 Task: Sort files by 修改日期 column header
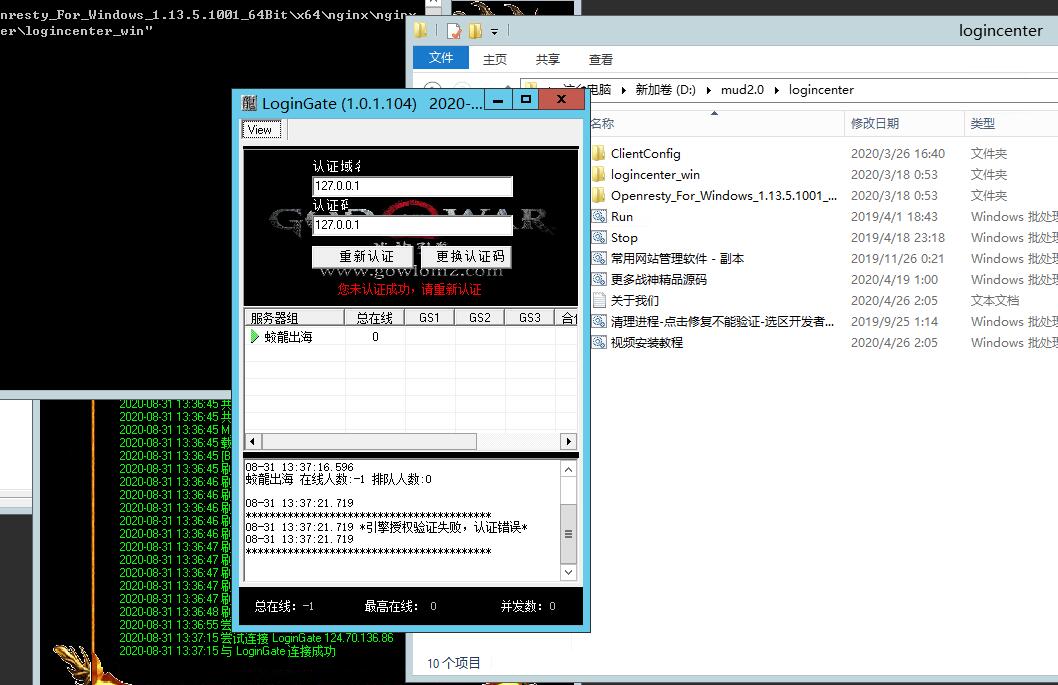pos(875,124)
